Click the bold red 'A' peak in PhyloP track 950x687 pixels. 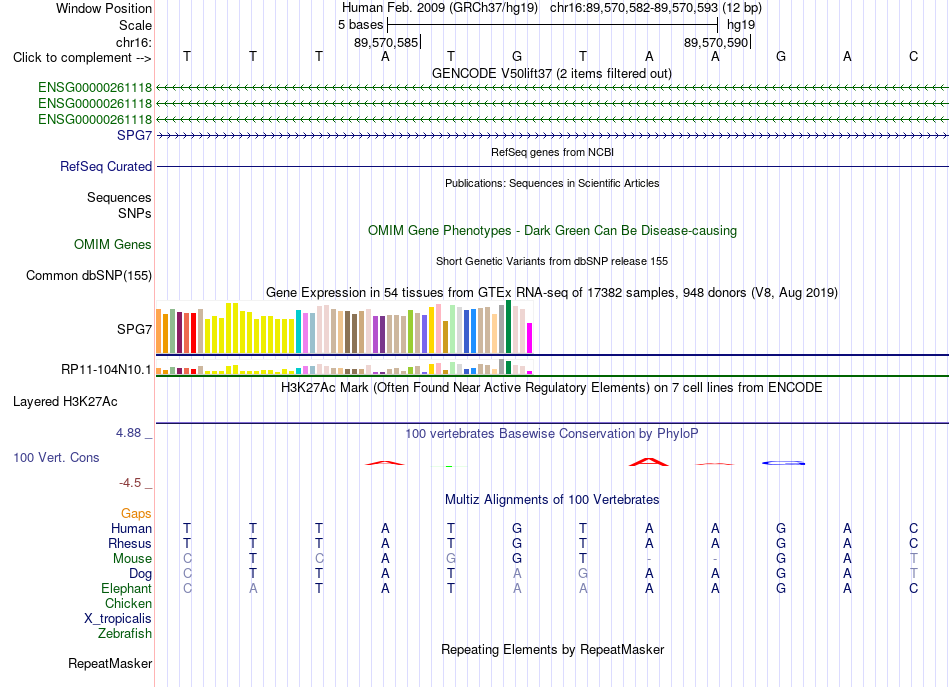tap(648, 462)
